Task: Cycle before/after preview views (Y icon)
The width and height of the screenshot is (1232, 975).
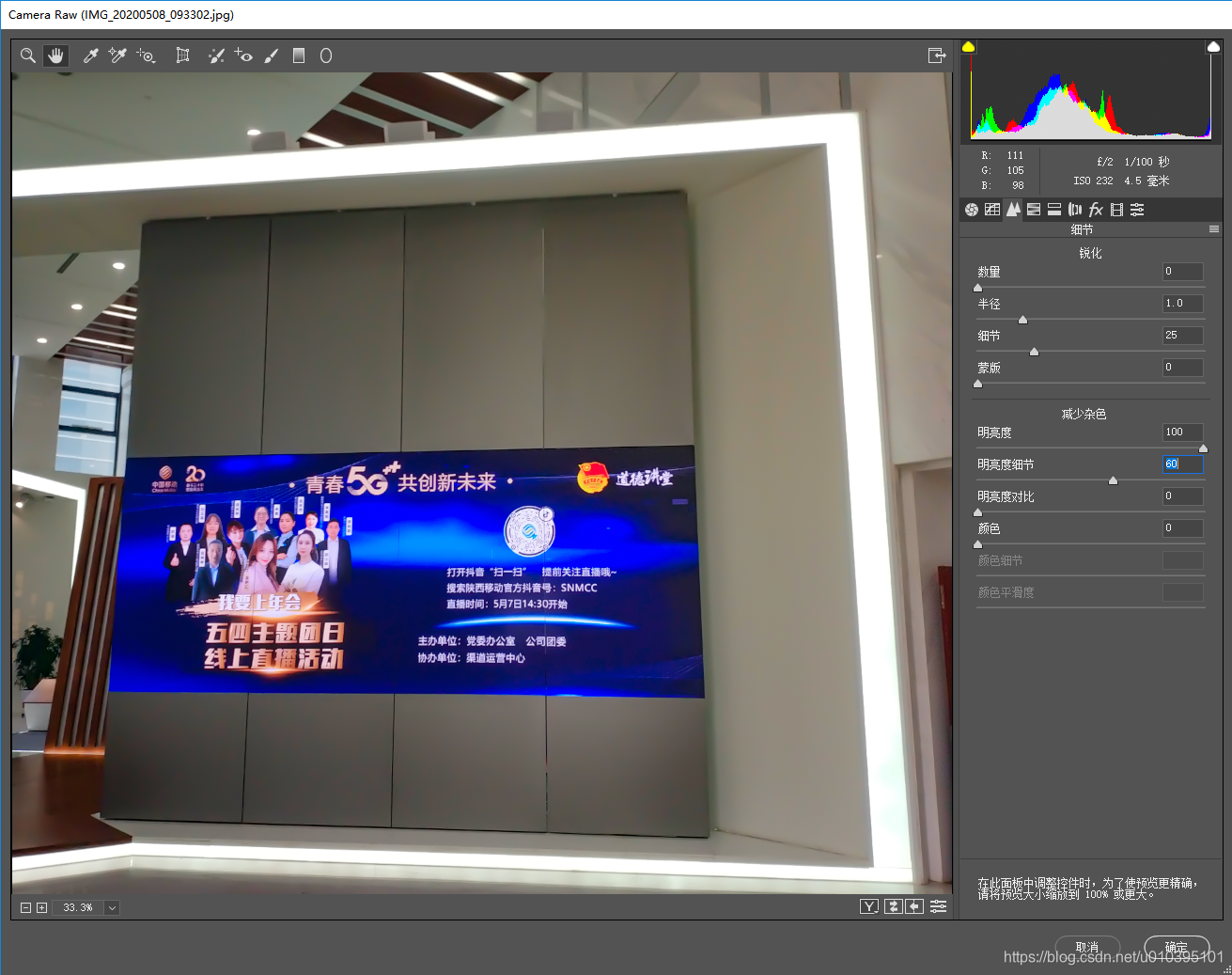Action: pos(869,906)
